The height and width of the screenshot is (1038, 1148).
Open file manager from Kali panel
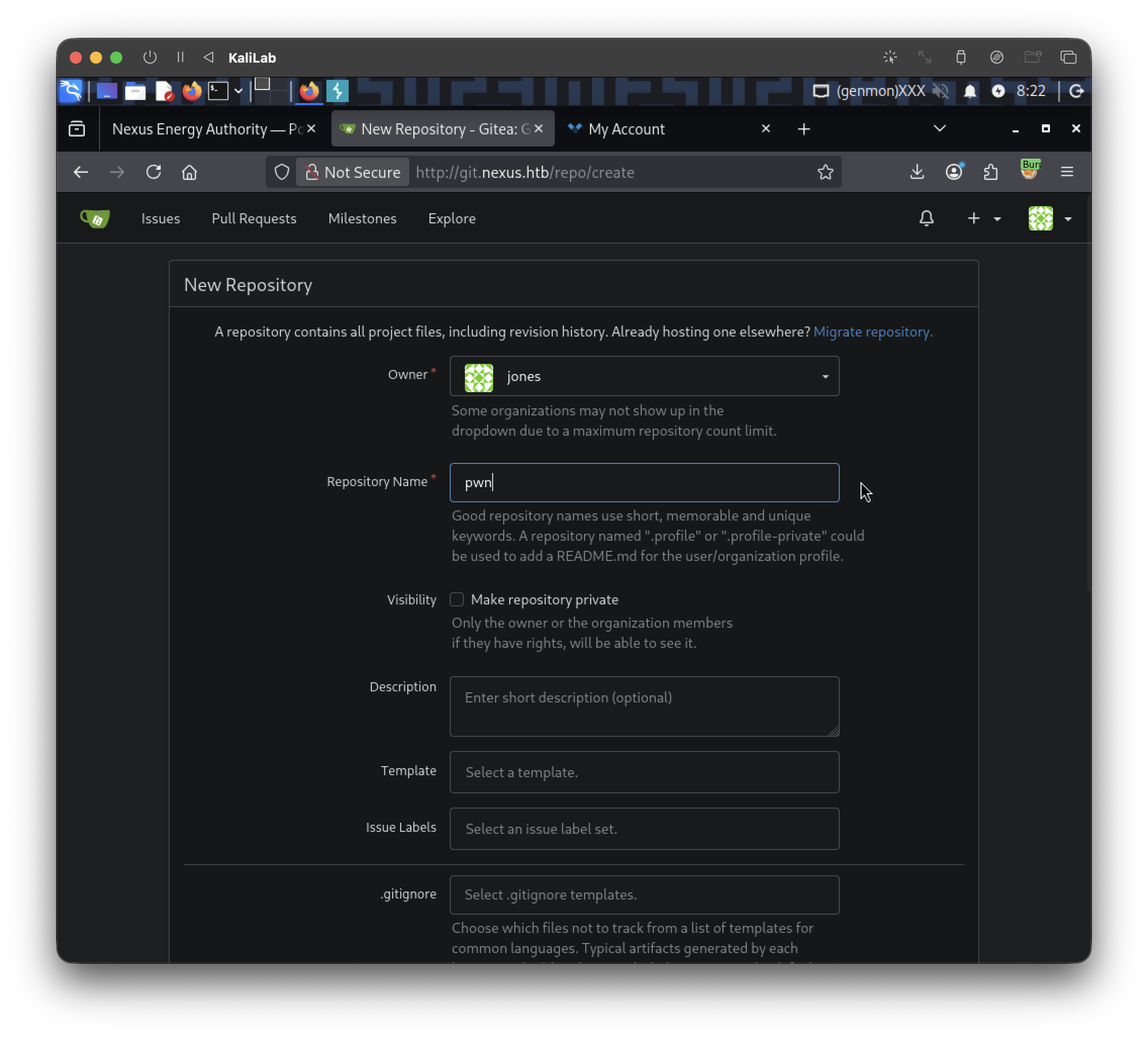click(x=135, y=91)
